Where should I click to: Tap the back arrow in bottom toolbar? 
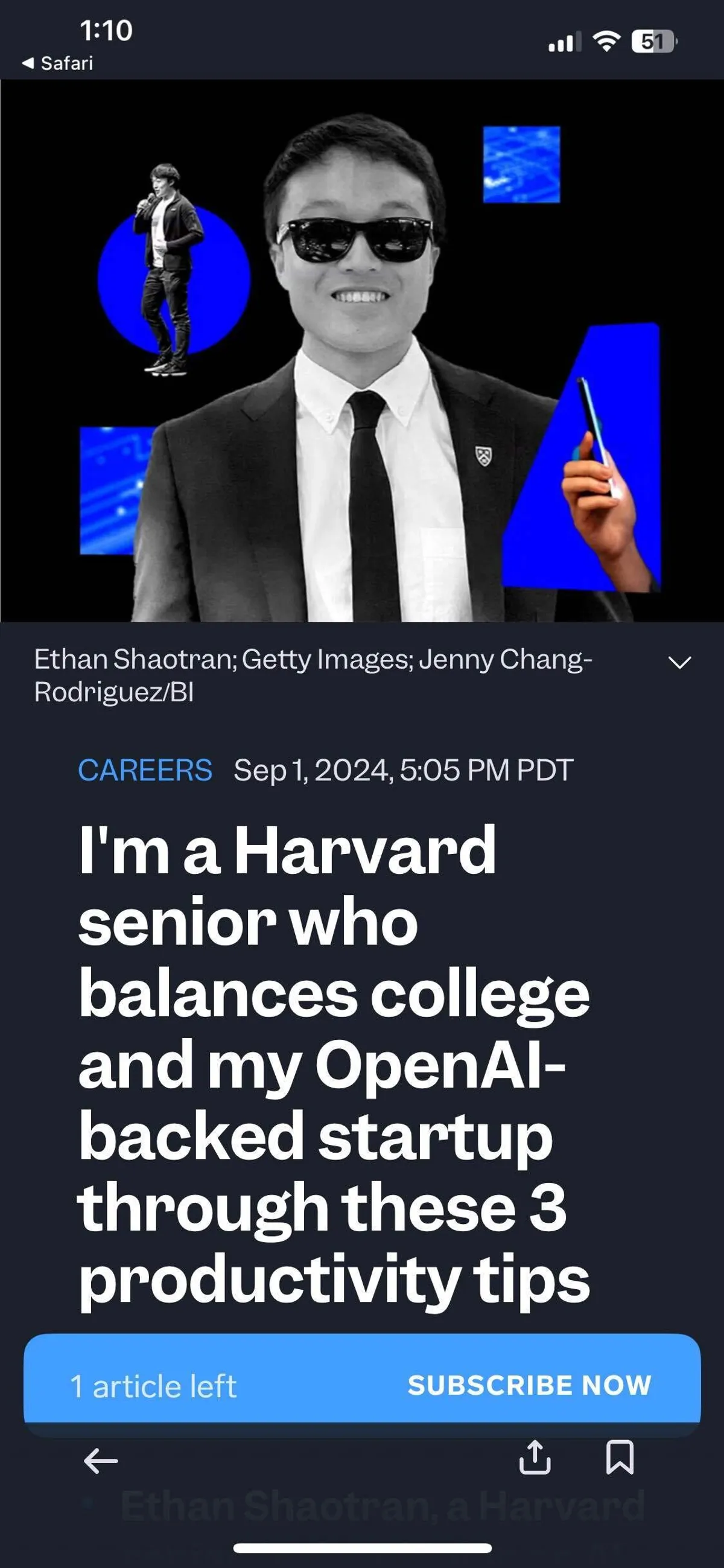tap(100, 1461)
